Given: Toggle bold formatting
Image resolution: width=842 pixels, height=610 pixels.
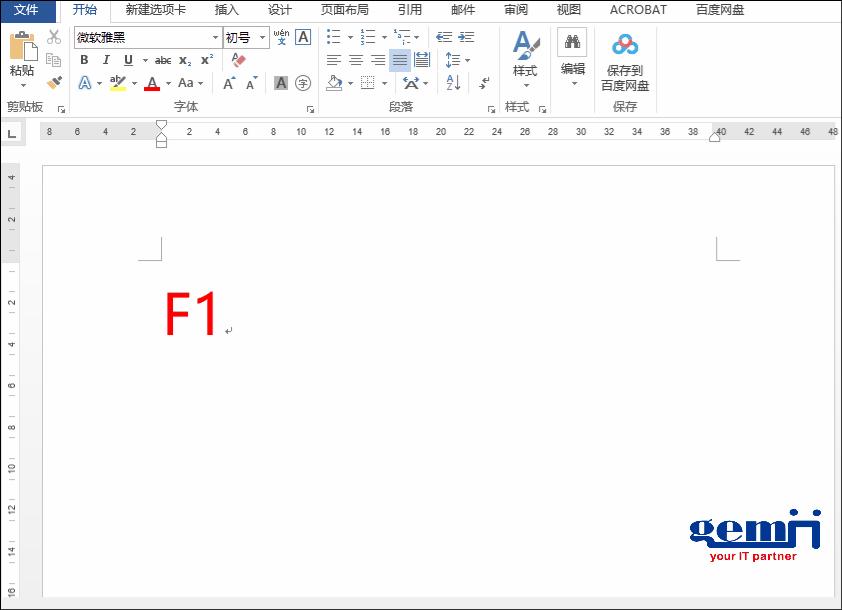Looking at the screenshot, I should (x=84, y=60).
